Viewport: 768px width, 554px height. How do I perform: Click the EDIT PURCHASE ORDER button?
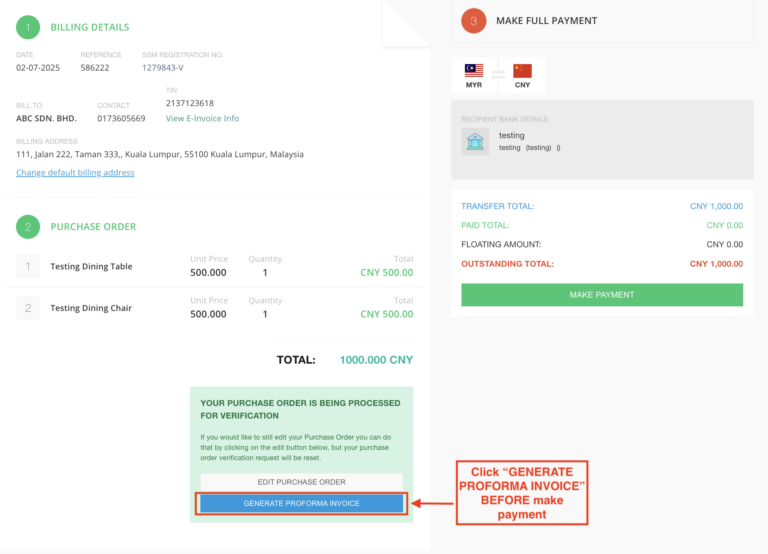coord(302,482)
